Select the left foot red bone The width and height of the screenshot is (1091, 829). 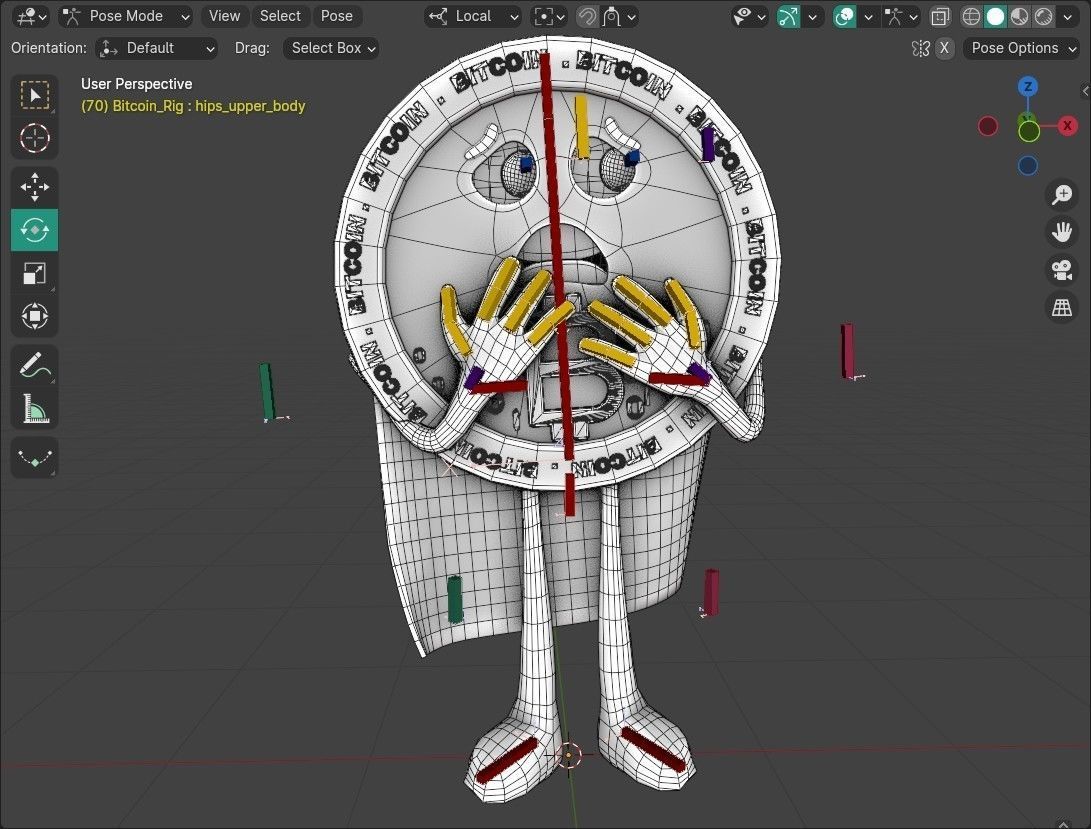507,760
